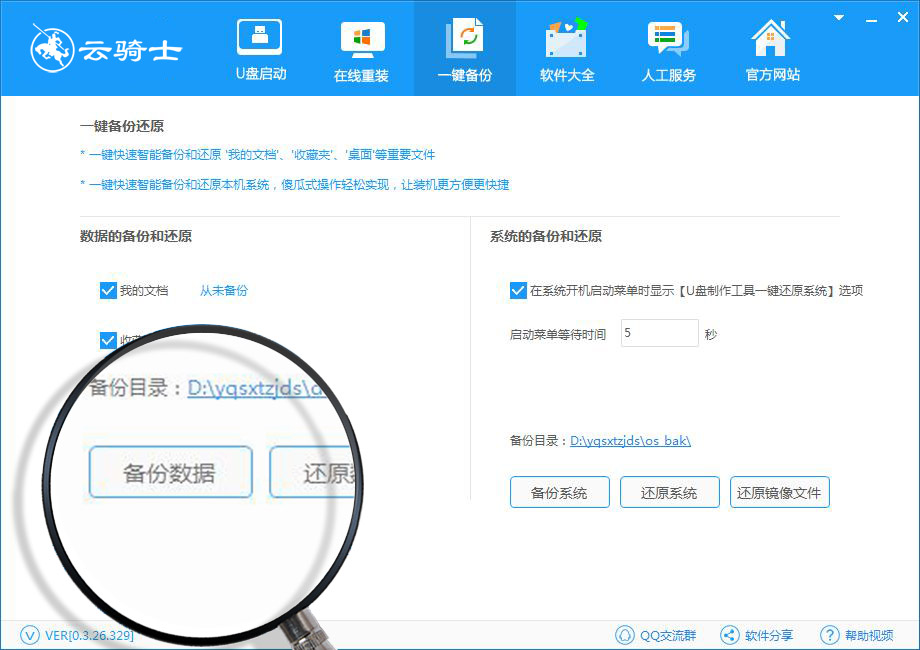Expand the title bar dropdown arrow menu
The height and width of the screenshot is (650, 920).
pos(839,18)
